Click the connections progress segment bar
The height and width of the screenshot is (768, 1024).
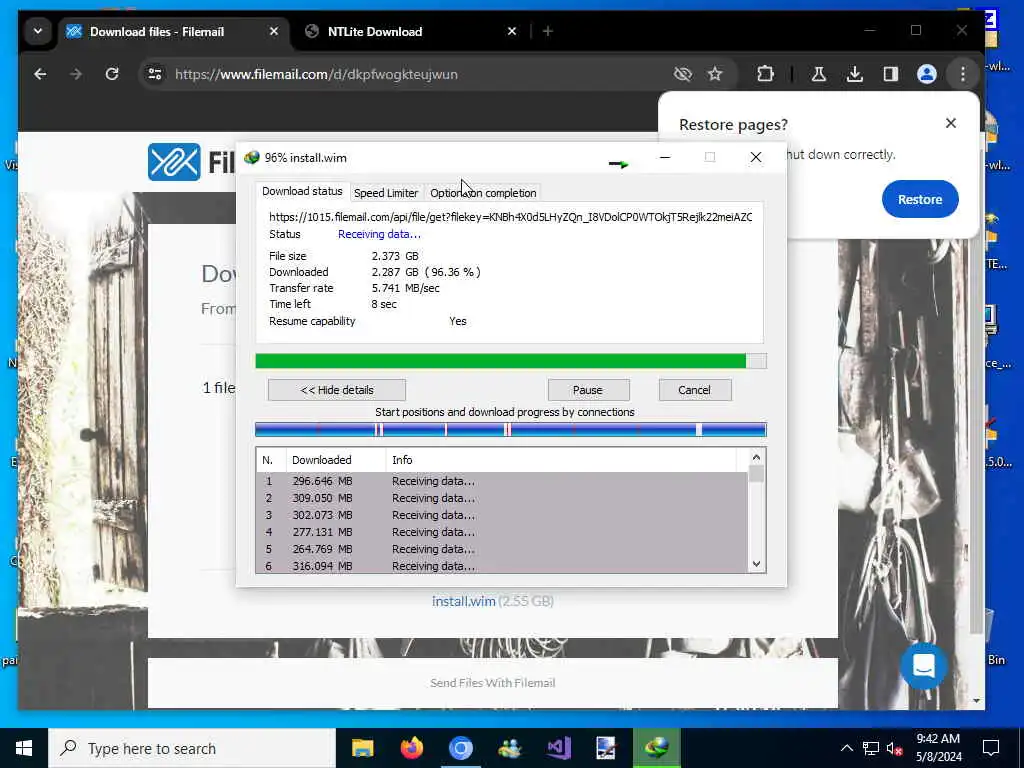tap(511, 429)
